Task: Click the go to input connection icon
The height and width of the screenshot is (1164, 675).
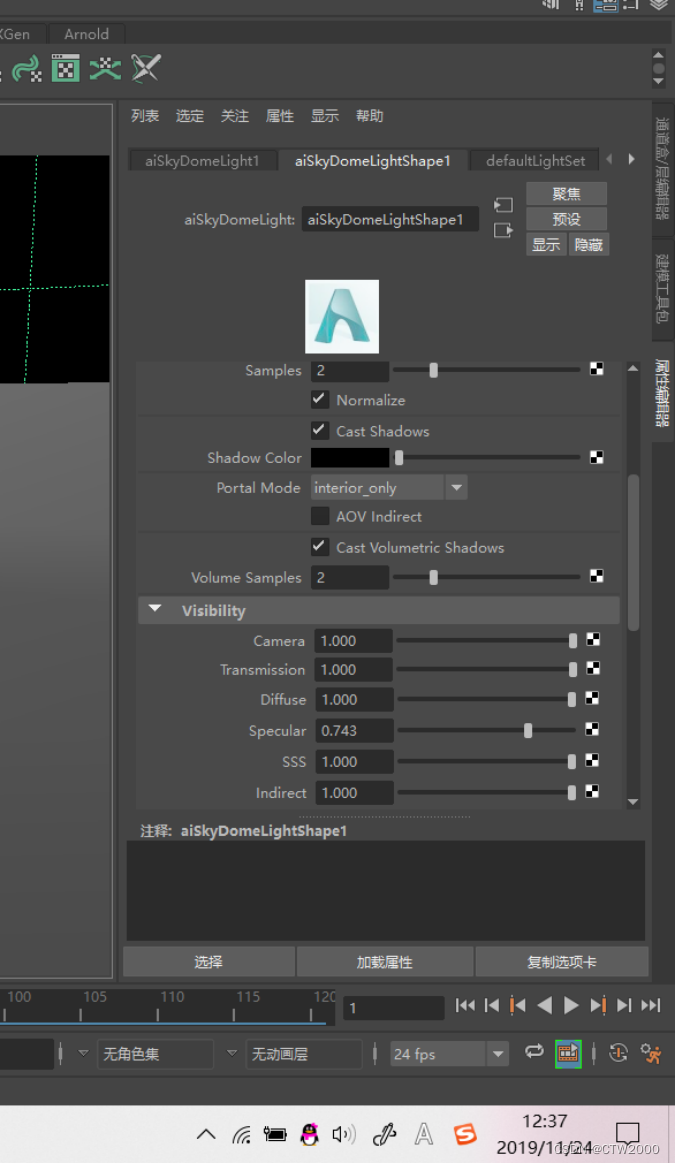Action: (503, 205)
